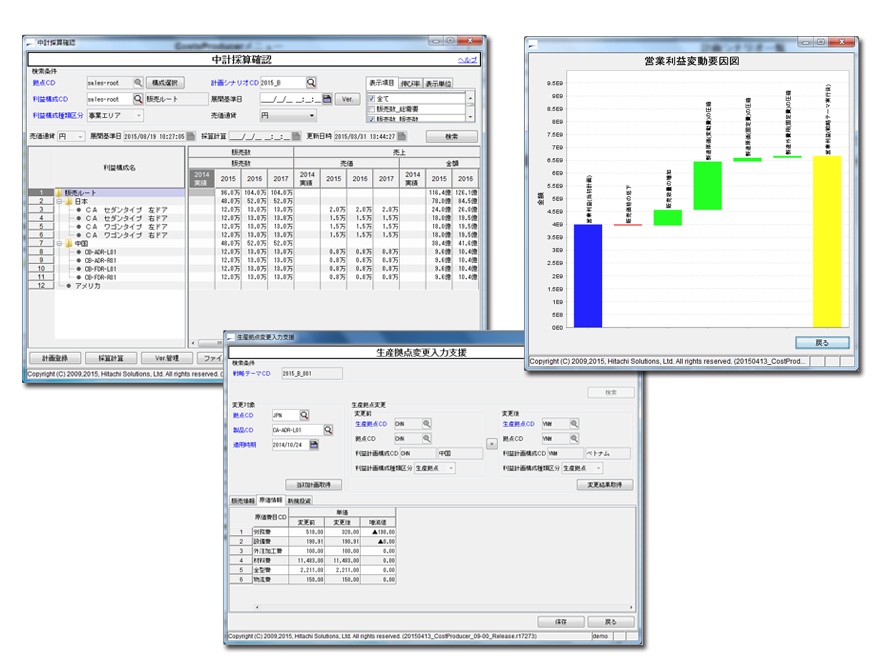Click the 適用時期 date field 2014/10/24
Screen dimensions: 882x662
click(x=290, y=444)
